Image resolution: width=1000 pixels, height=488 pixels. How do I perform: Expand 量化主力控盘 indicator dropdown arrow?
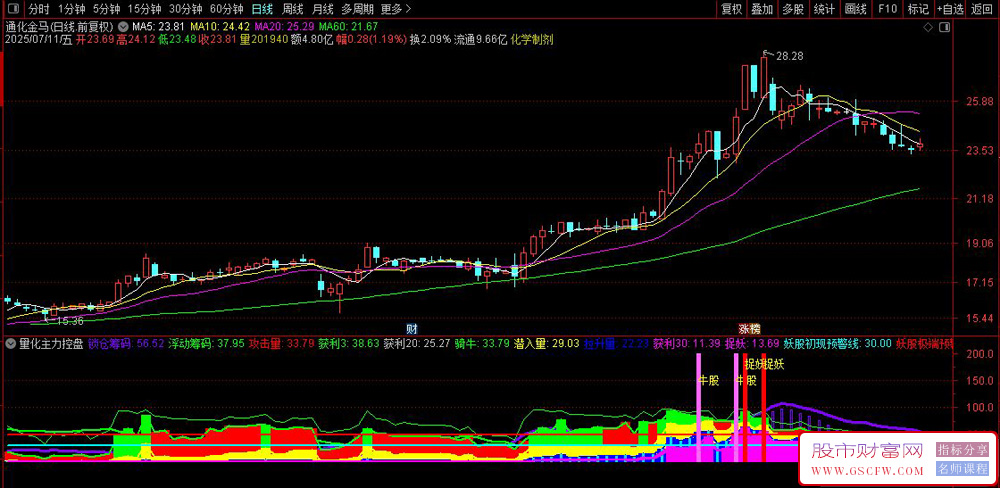tap(10, 344)
